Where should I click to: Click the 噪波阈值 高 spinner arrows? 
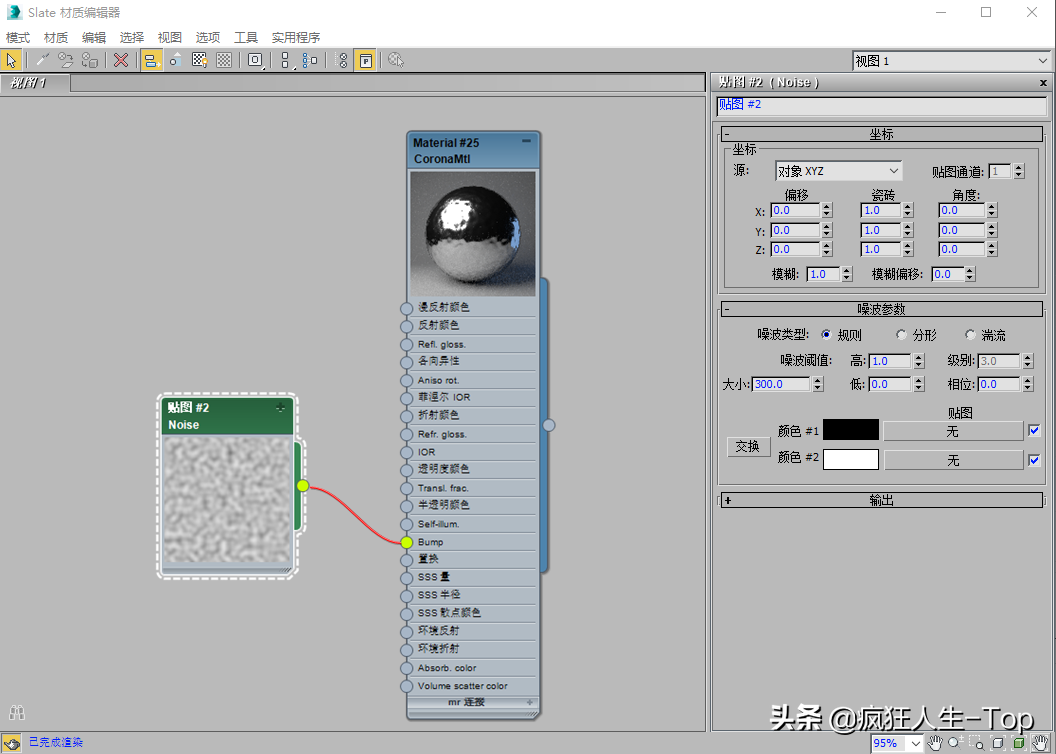[919, 361]
